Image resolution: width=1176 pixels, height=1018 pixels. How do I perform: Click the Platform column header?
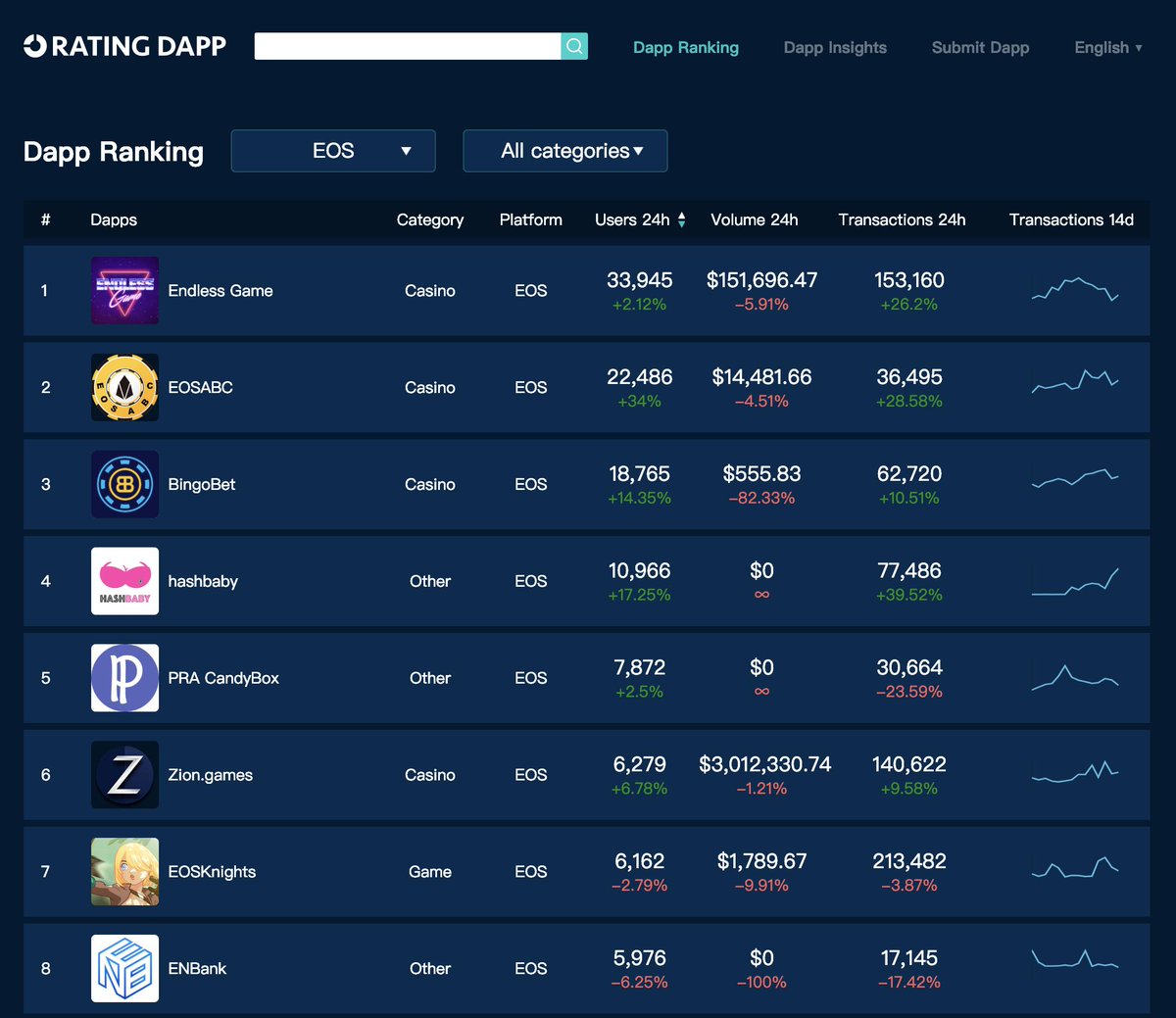click(531, 219)
